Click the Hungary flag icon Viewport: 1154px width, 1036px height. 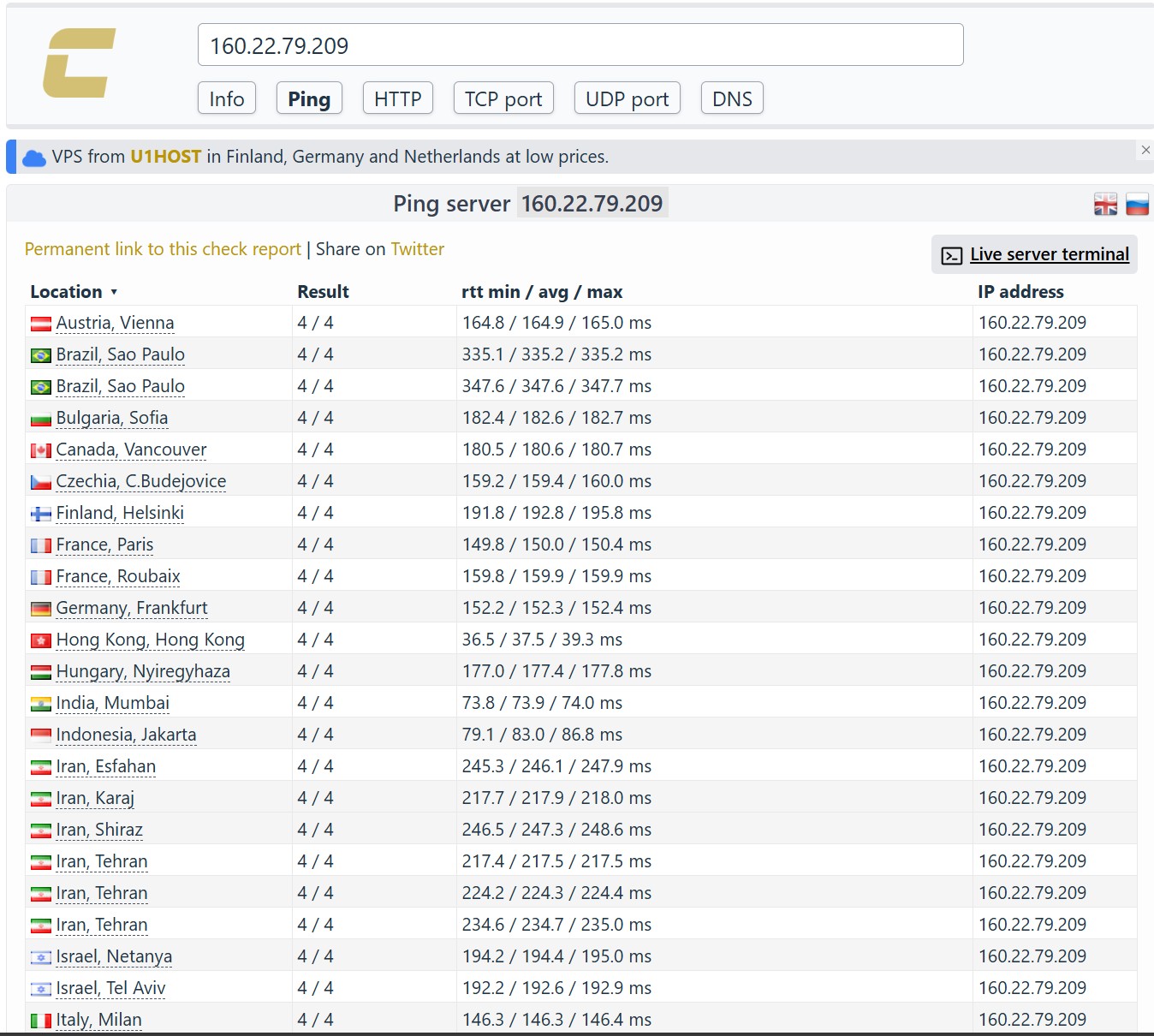pos(41,672)
